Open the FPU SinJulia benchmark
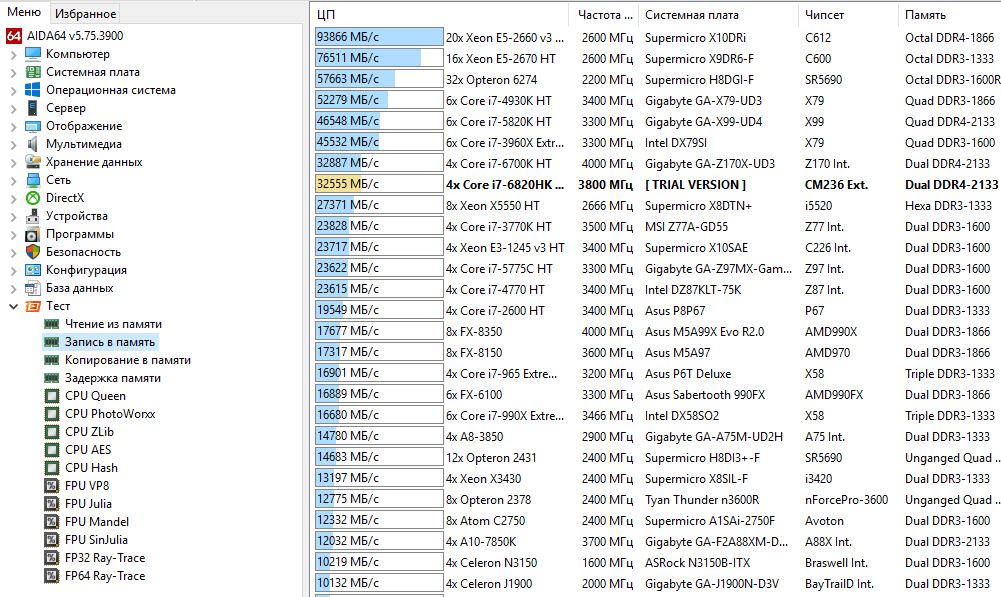Screen dimensions: 1001x597 click(x=96, y=540)
